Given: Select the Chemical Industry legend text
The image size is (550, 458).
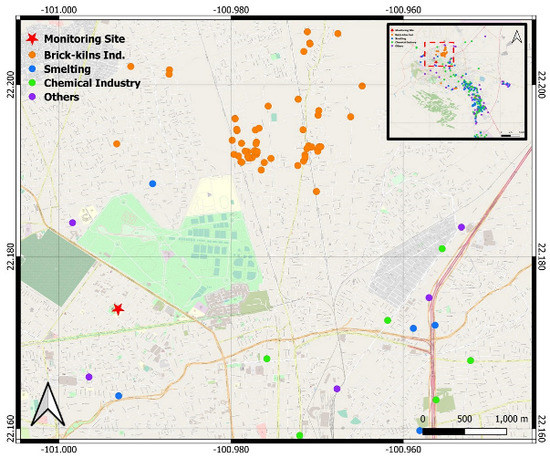Looking at the screenshot, I should [x=92, y=83].
